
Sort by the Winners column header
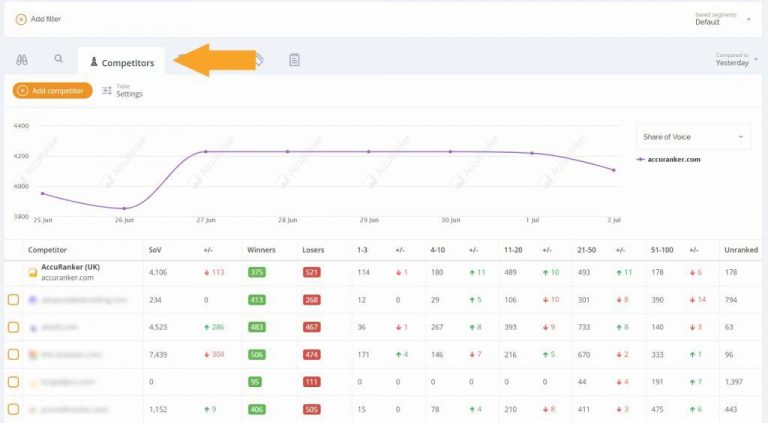[261, 250]
